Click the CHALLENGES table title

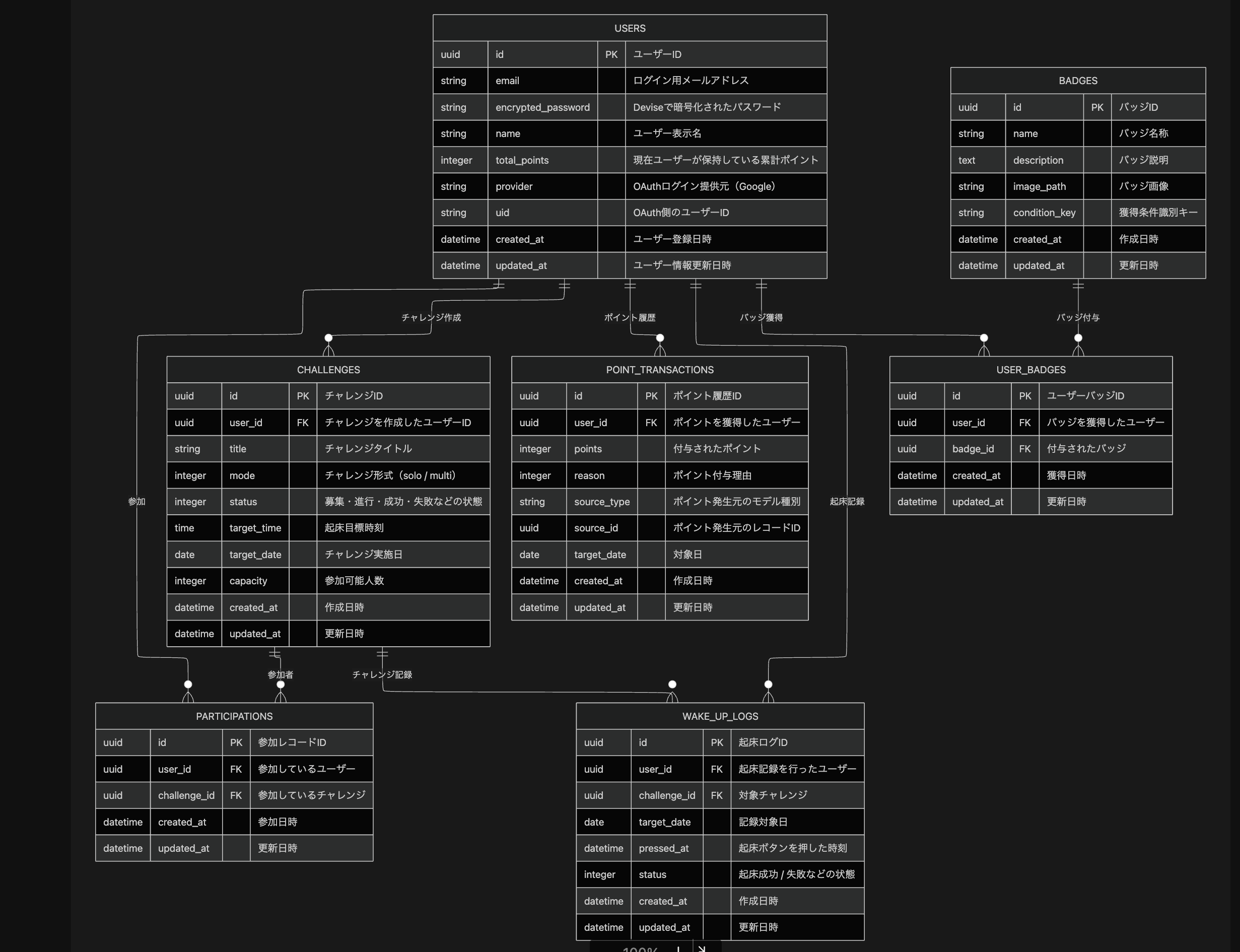pyautogui.click(x=328, y=370)
